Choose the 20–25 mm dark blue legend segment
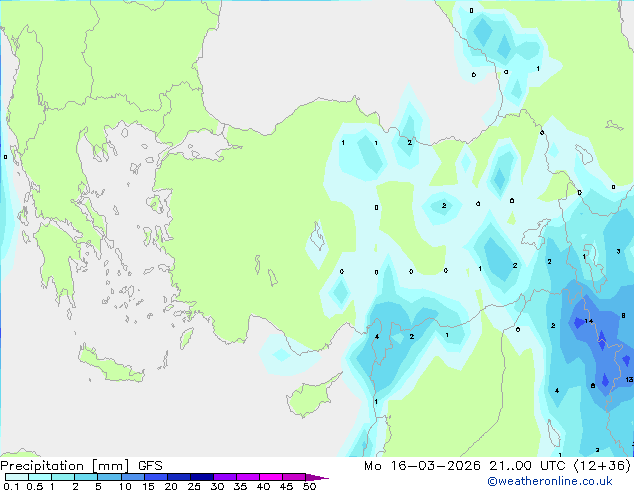Image resolution: width=634 pixels, height=490 pixels. tap(179, 477)
